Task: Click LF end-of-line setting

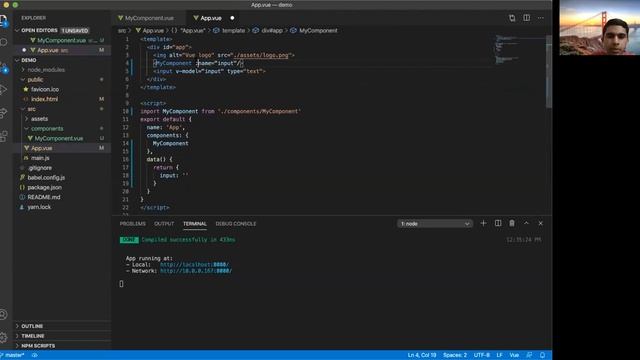Action: [499, 355]
